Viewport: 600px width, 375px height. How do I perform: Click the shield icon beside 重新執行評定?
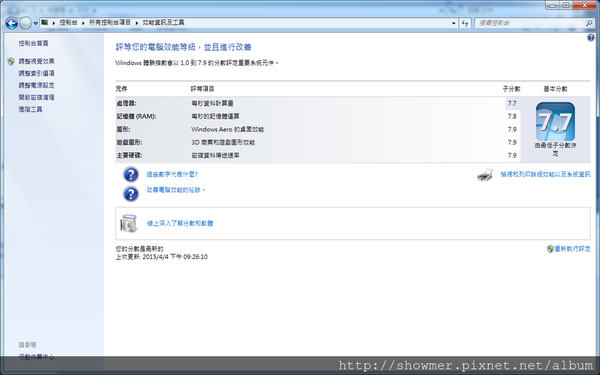click(x=550, y=249)
